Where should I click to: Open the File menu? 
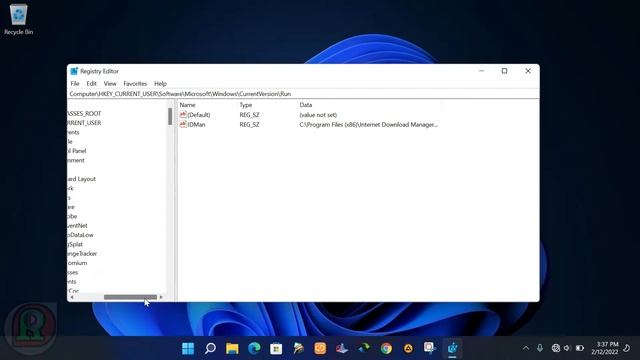click(75, 83)
